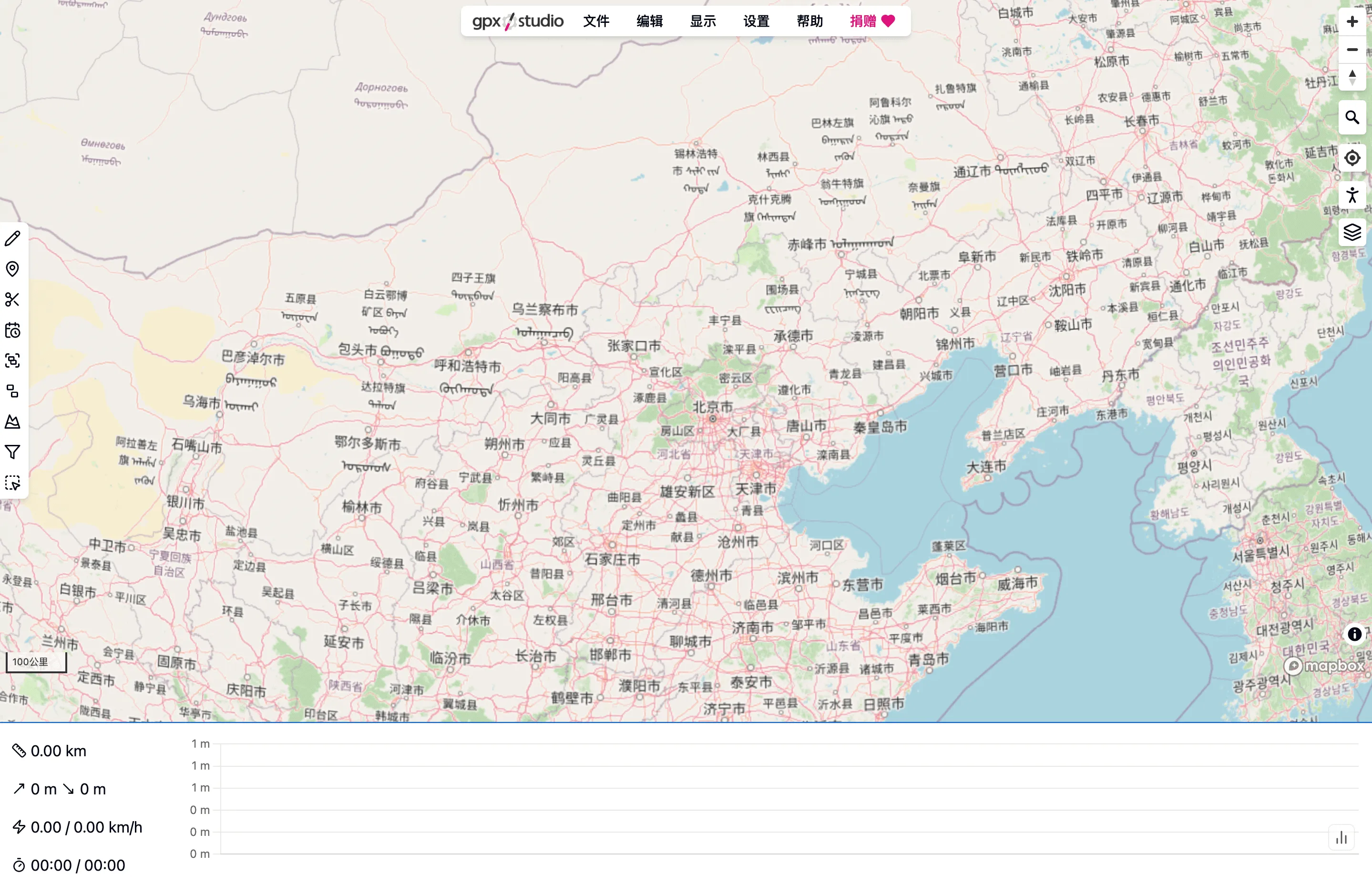The width and height of the screenshot is (1372, 885).
Task: Open the 编辑 menu
Action: click(649, 21)
